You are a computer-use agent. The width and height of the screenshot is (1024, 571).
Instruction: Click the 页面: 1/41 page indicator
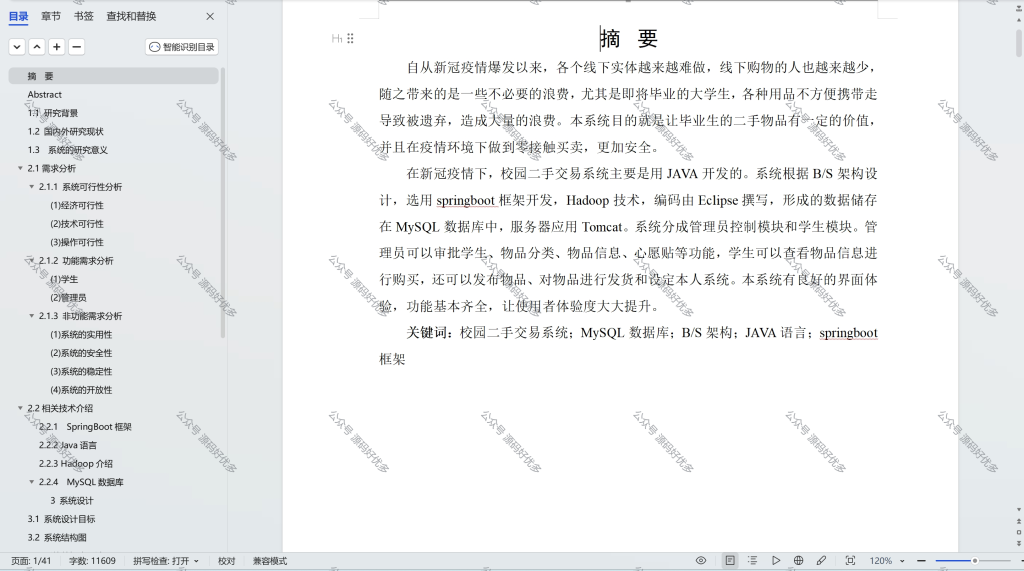31,561
